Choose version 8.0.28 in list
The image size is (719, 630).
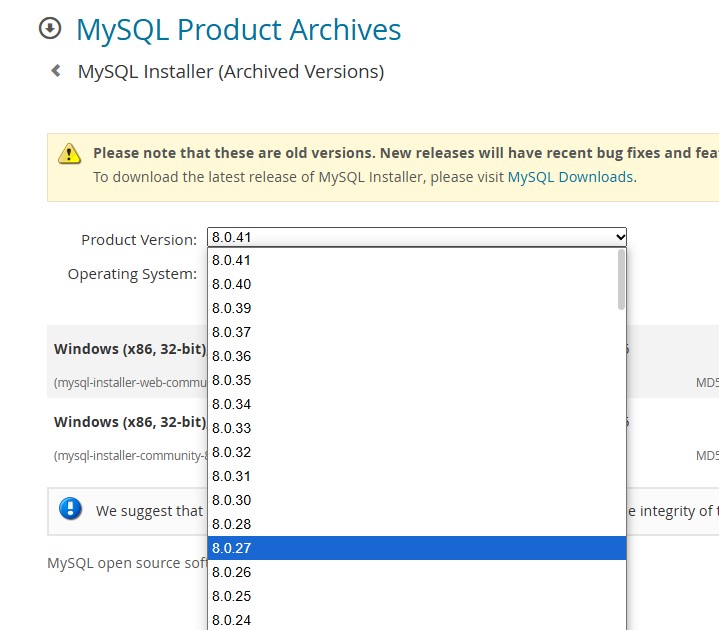(417, 524)
